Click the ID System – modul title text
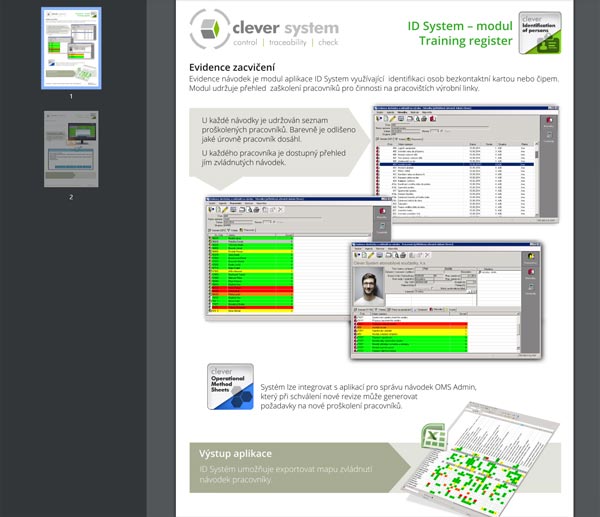Screen dimensions: 600x517 pos(458,23)
